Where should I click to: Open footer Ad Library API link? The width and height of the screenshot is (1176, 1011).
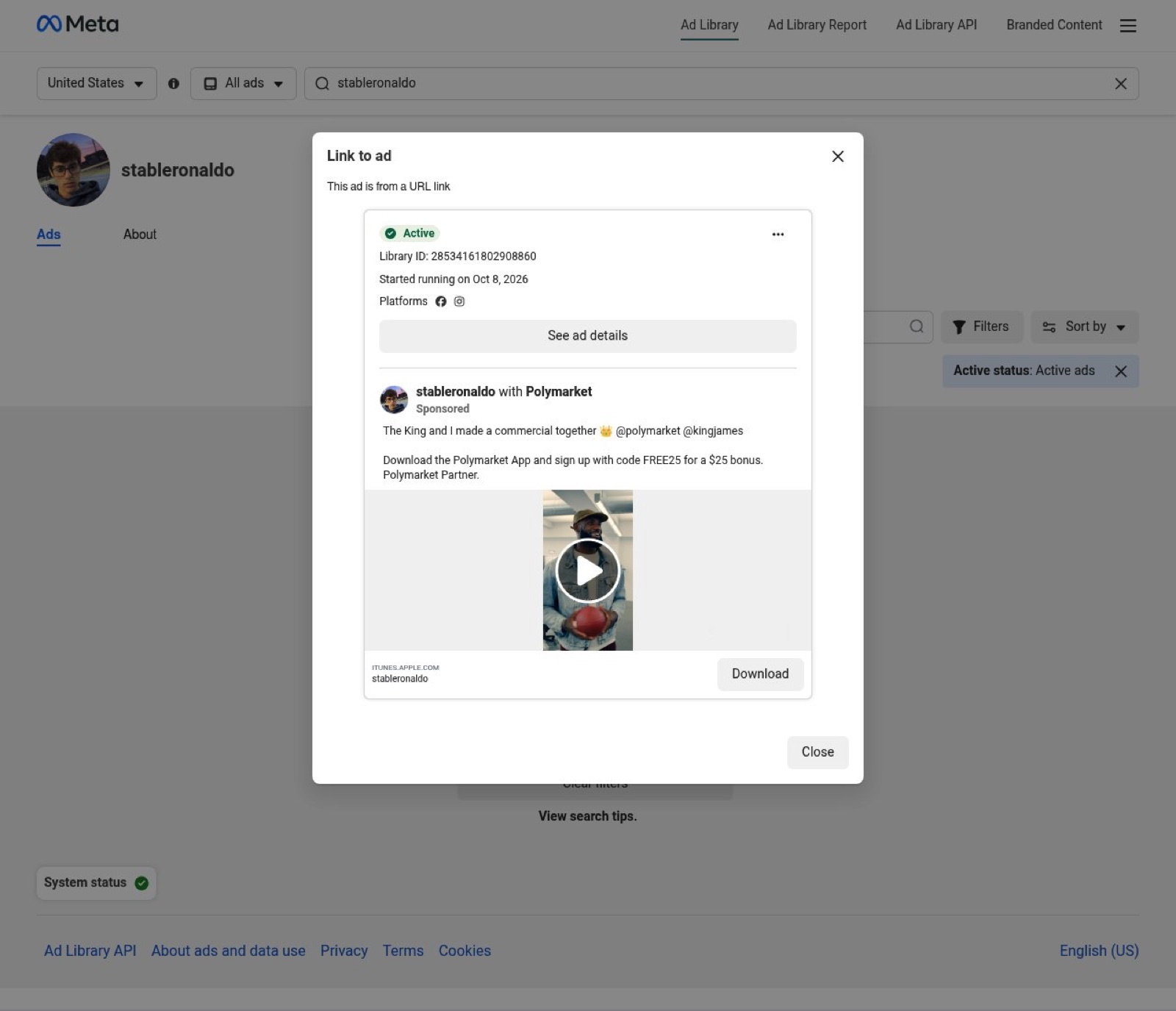(x=90, y=951)
